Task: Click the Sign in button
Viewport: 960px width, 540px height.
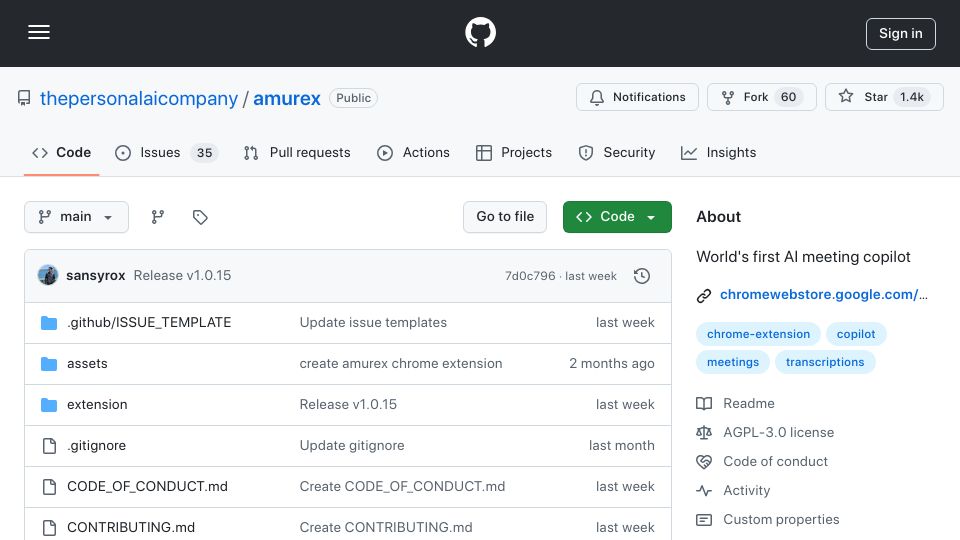Action: pos(900,34)
